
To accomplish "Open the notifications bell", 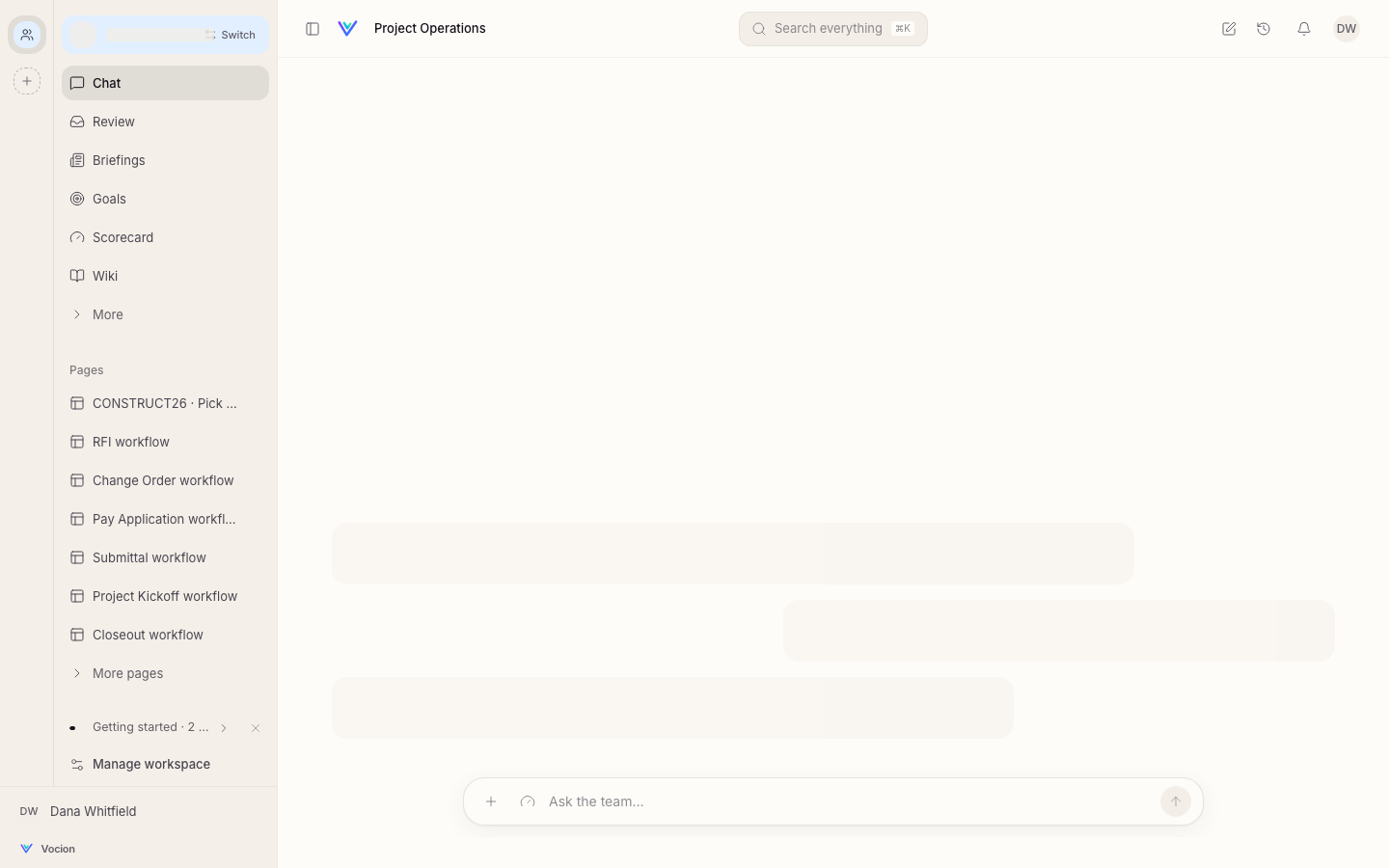I will coord(1304,29).
